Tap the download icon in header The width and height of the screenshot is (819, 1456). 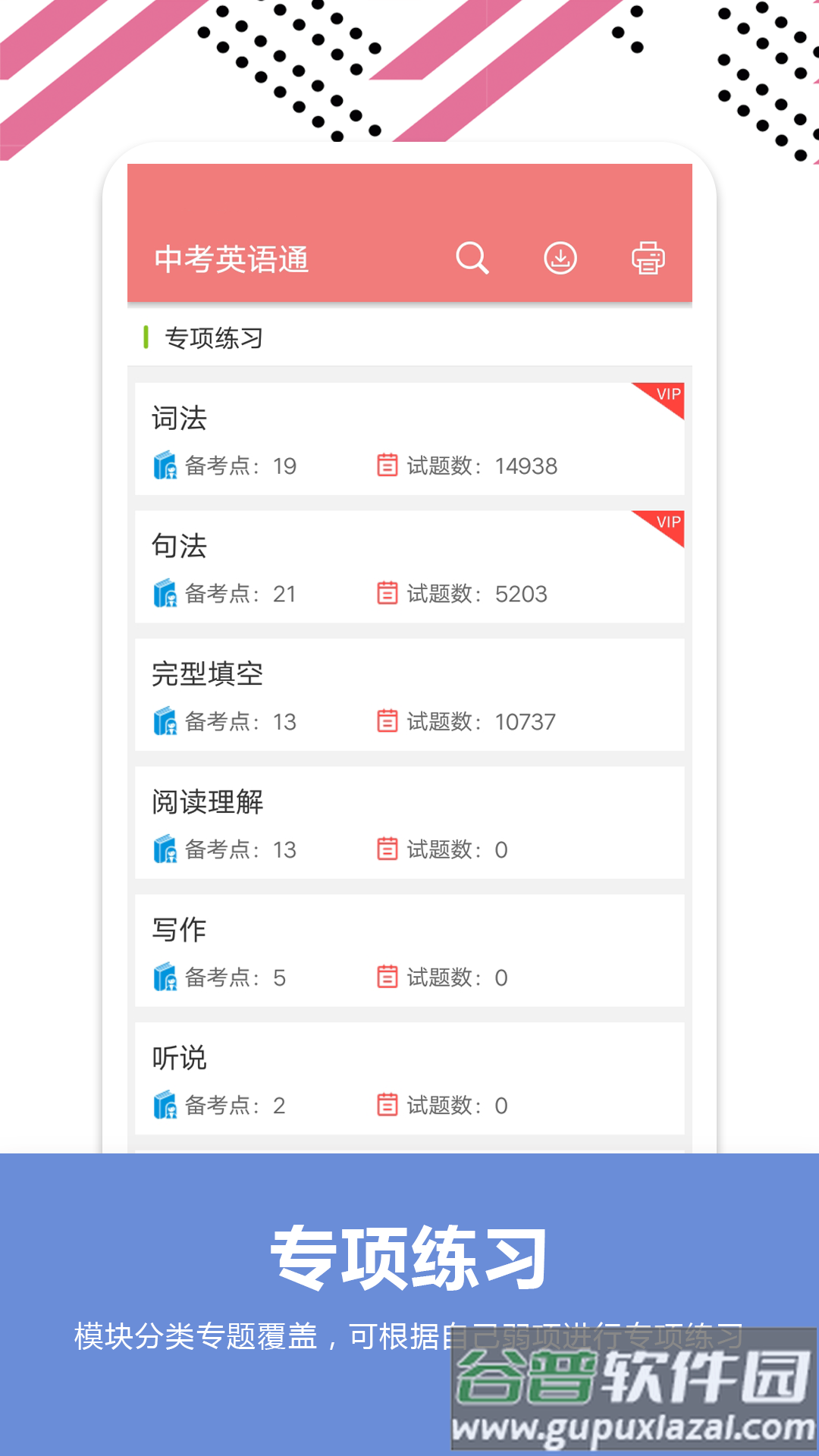coord(560,259)
